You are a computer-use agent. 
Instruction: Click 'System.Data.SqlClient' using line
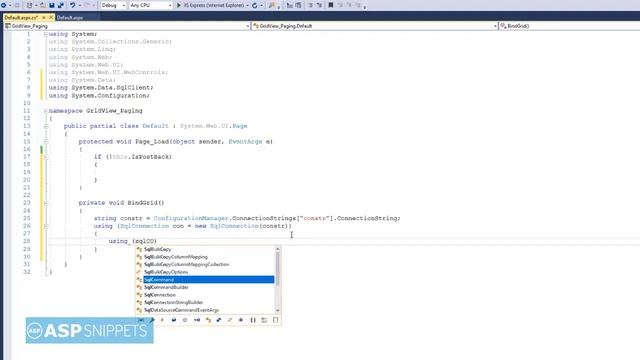112,88
